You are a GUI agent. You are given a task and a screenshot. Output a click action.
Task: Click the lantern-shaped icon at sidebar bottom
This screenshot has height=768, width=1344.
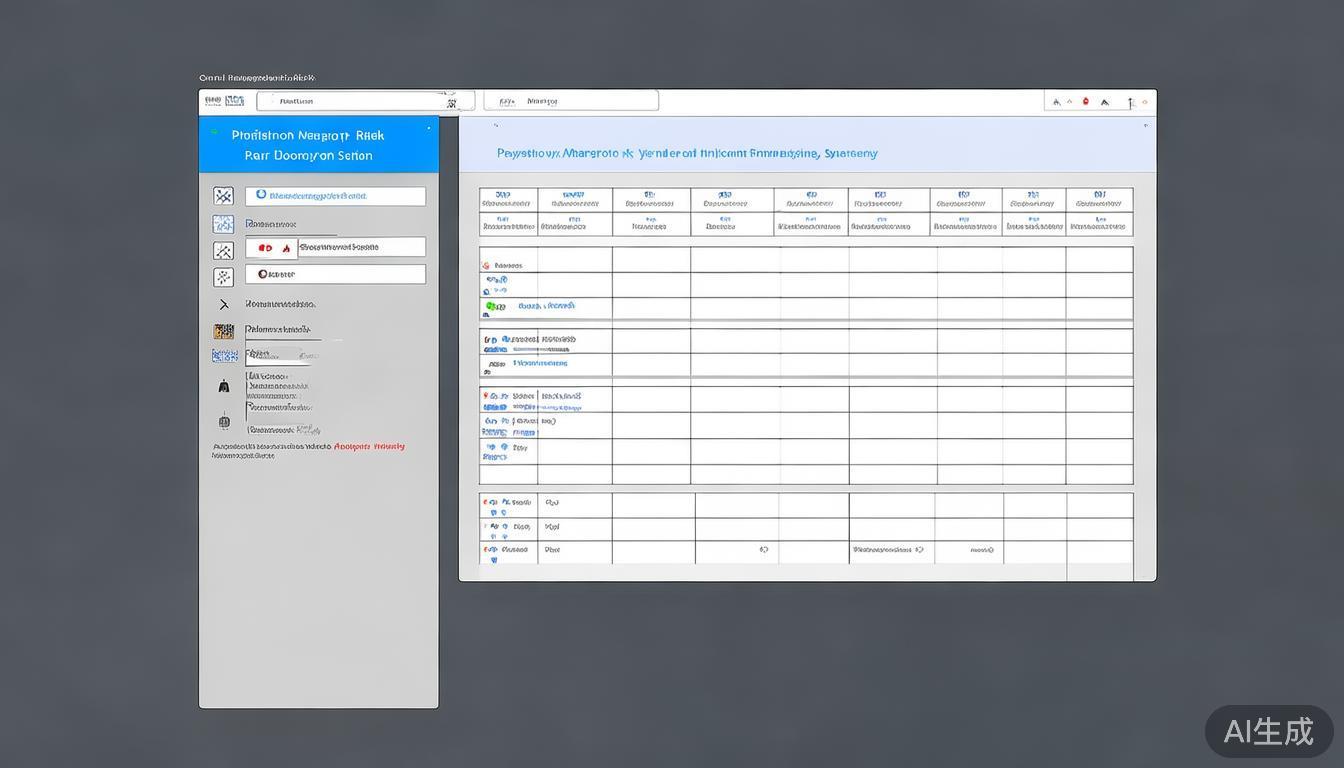[223, 421]
